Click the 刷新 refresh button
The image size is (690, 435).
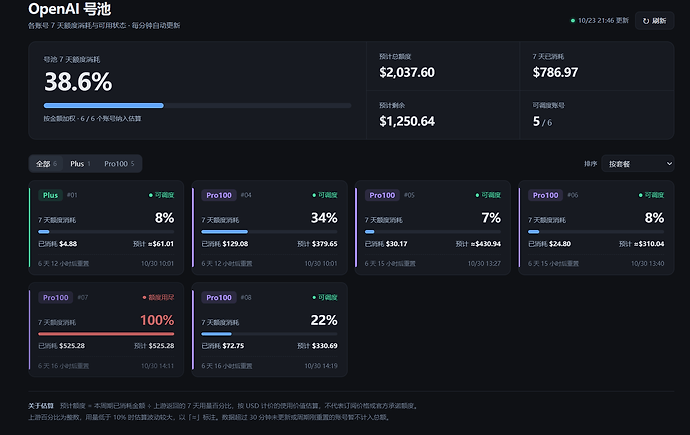coord(654,21)
